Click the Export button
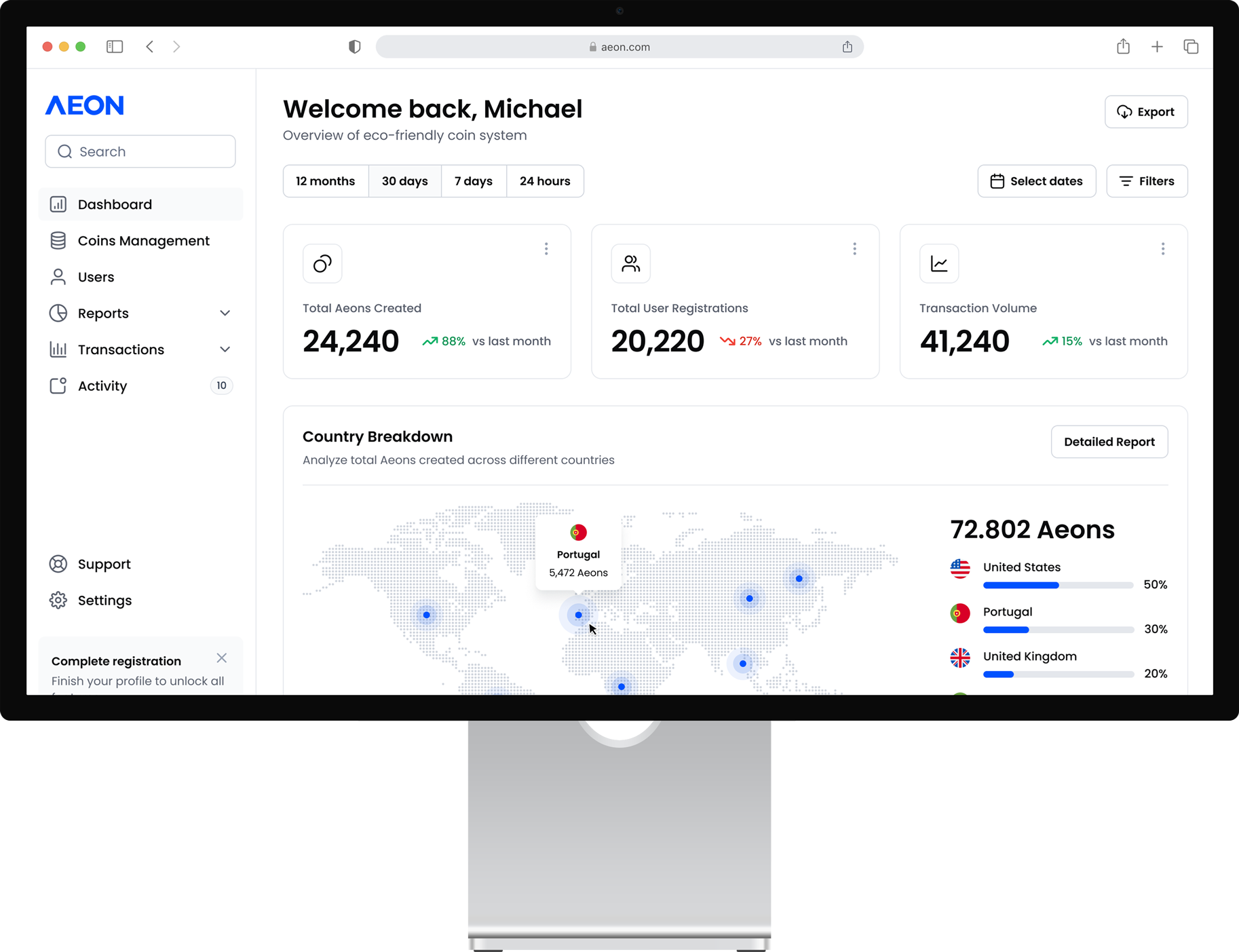 (1146, 112)
